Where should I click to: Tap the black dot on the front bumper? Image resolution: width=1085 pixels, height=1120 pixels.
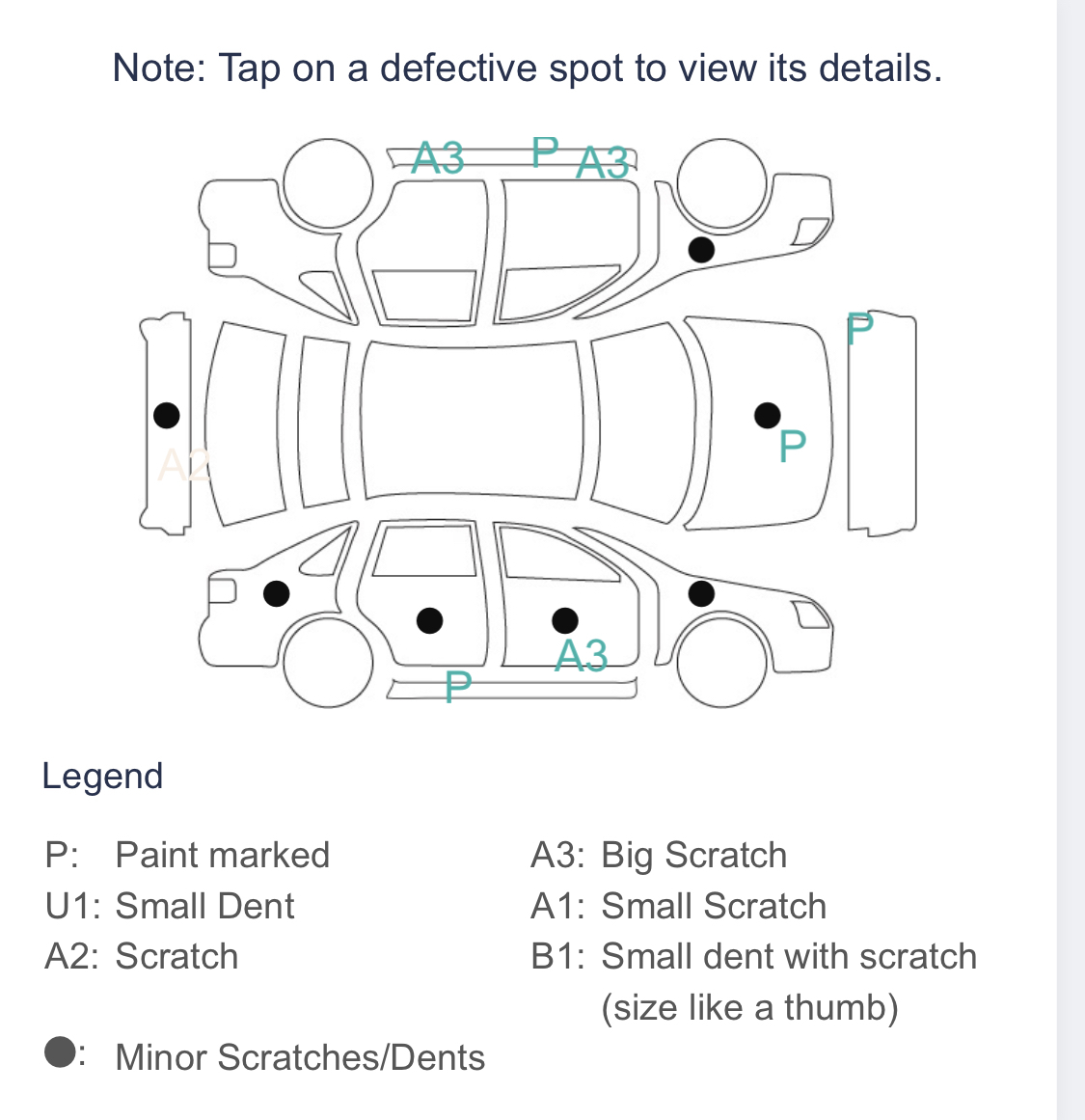click(x=167, y=415)
